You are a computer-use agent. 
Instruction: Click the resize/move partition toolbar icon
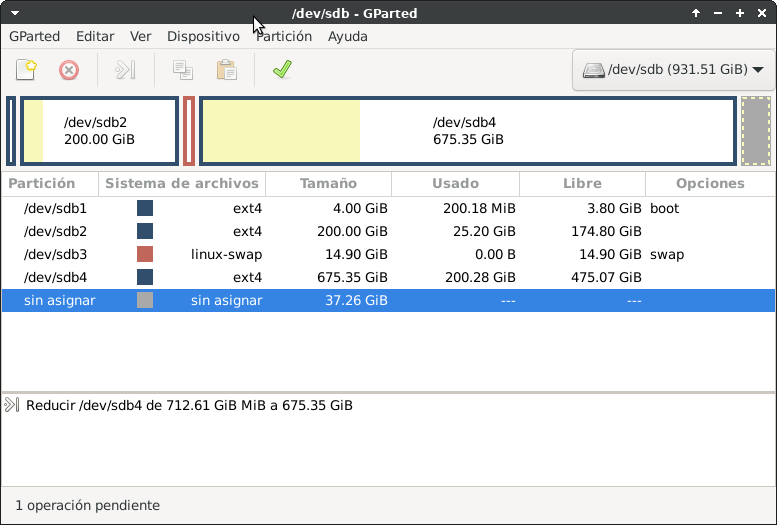pyautogui.click(x=125, y=70)
